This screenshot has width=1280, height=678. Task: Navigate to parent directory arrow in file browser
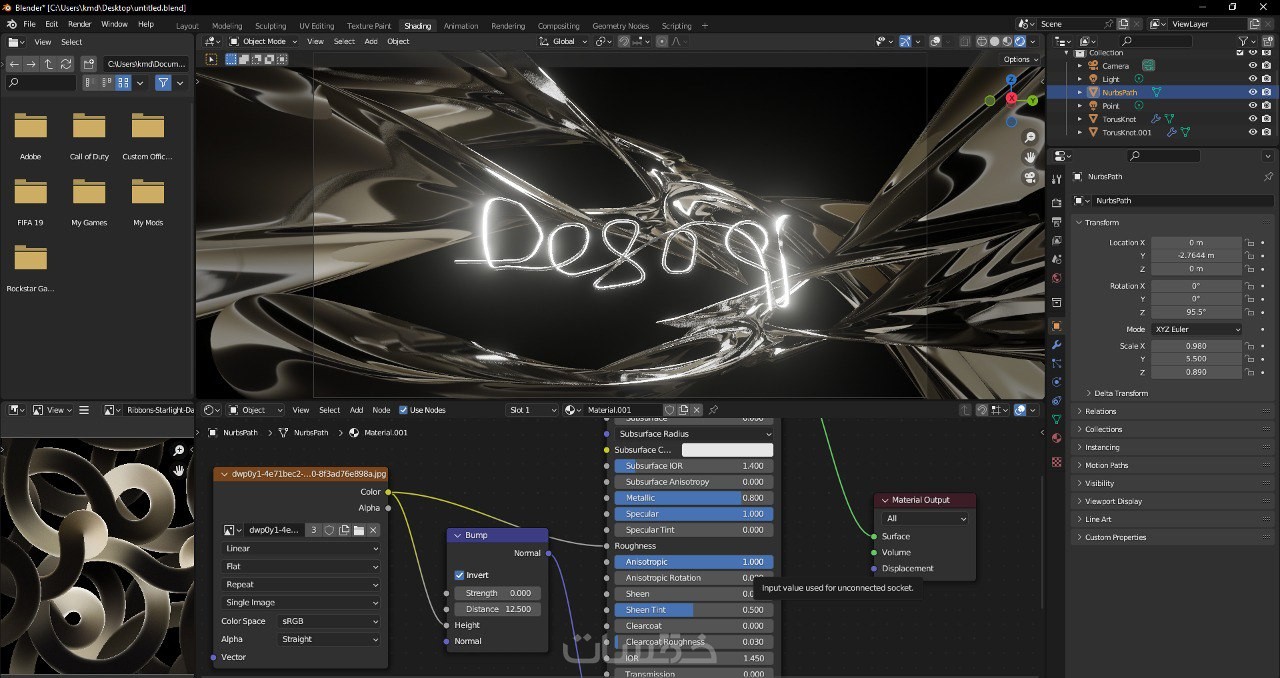48,64
